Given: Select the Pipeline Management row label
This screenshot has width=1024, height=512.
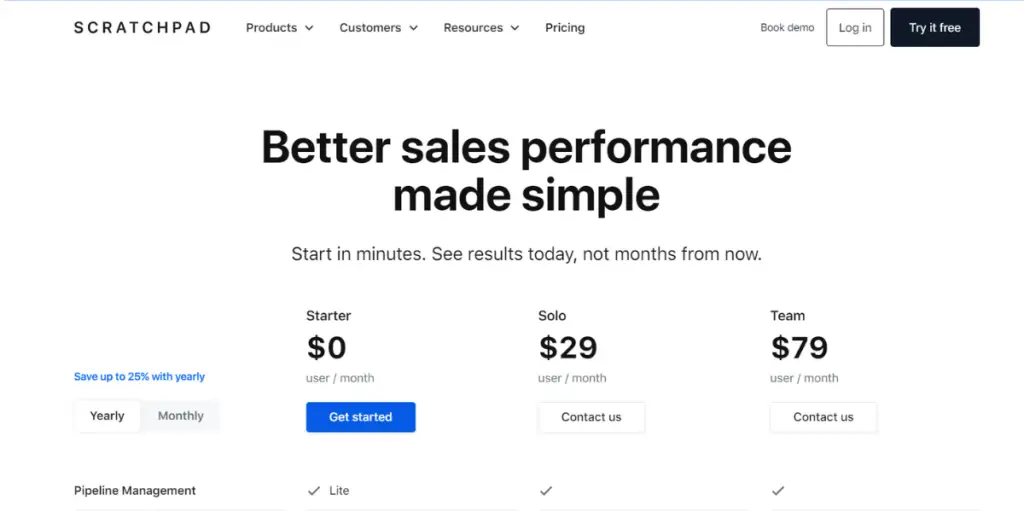Looking at the screenshot, I should click(135, 490).
